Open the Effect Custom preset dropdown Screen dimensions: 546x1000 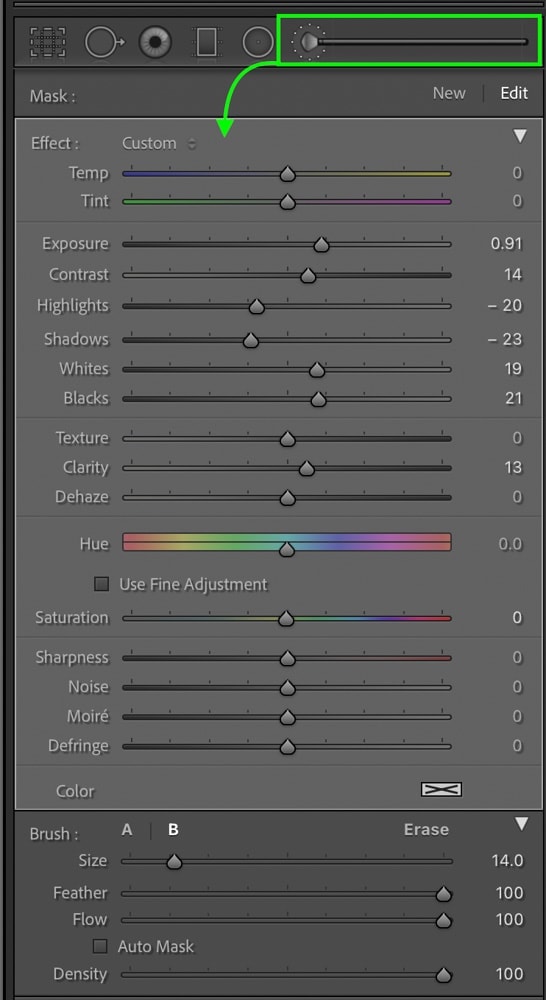[x=159, y=143]
